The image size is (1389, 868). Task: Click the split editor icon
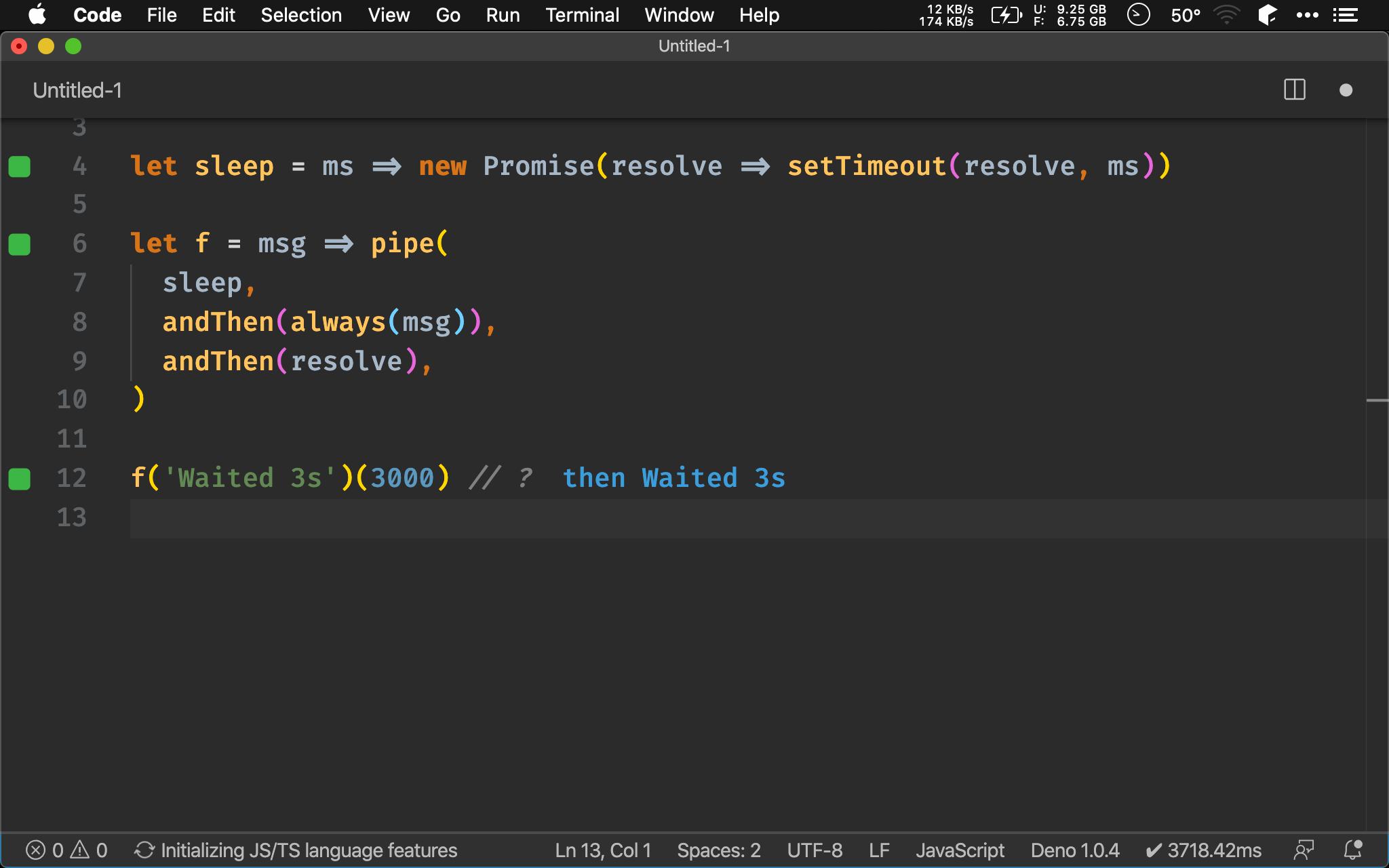coord(1295,90)
